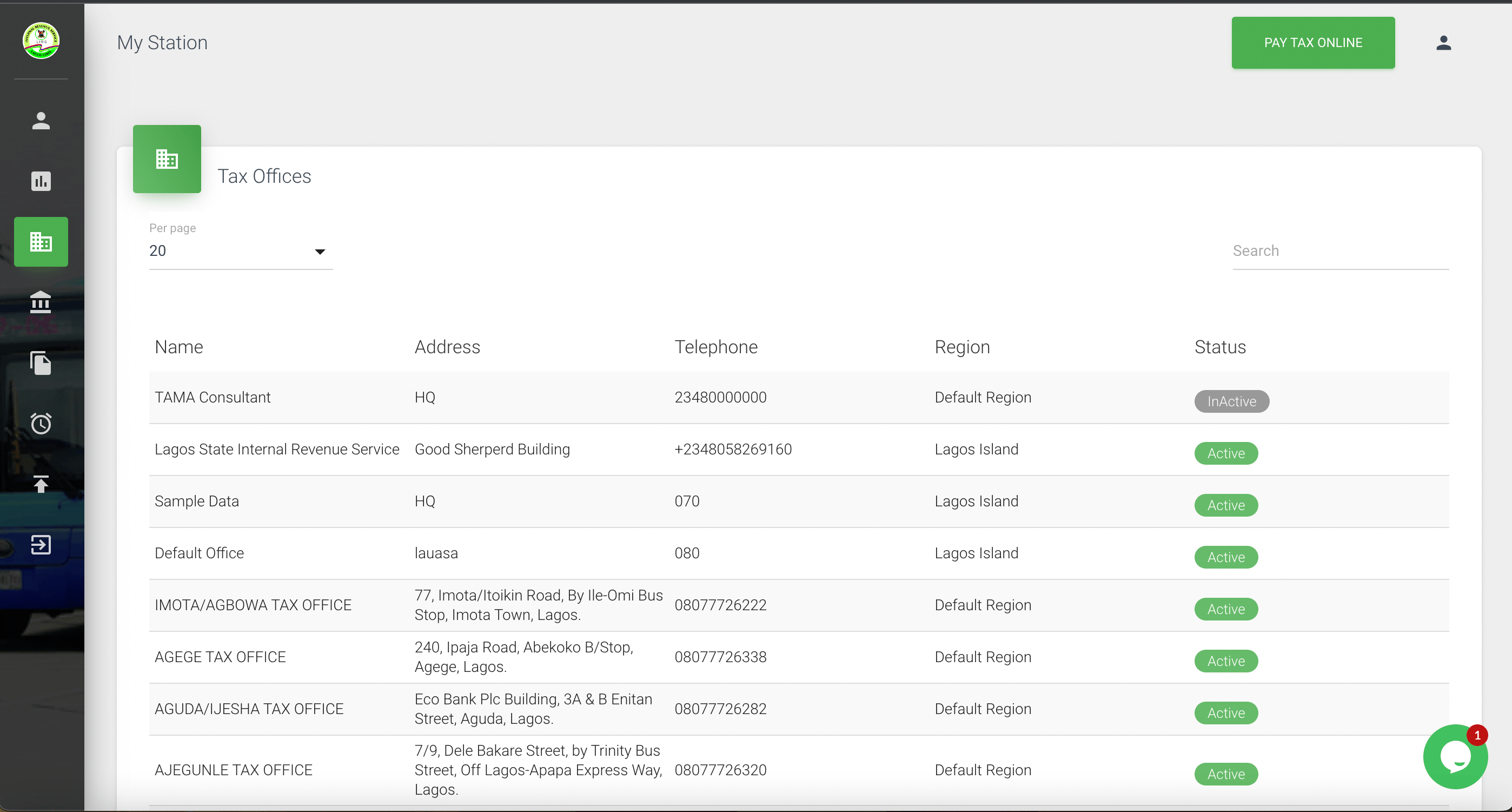This screenshot has width=1512, height=812.
Task: Click the LIRS logo in sidebar
Action: click(41, 41)
